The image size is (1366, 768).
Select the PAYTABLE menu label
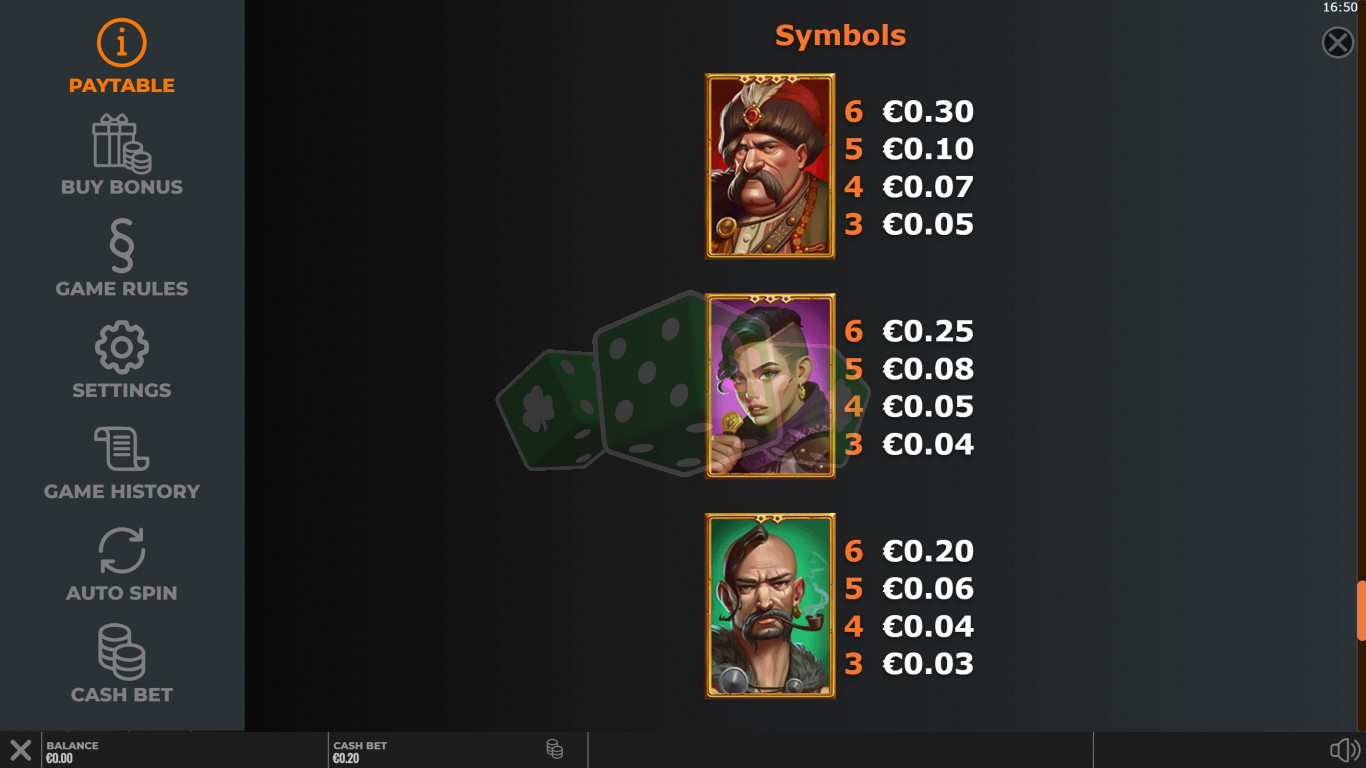click(122, 86)
